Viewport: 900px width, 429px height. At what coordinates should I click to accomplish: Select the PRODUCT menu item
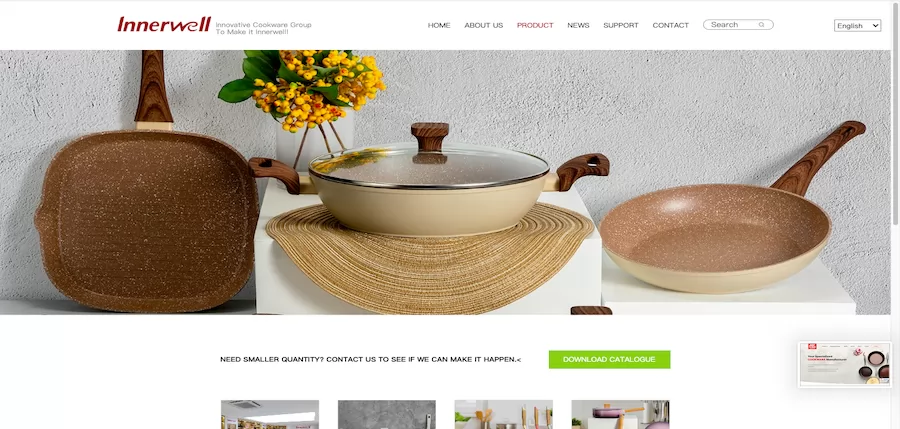(x=535, y=25)
